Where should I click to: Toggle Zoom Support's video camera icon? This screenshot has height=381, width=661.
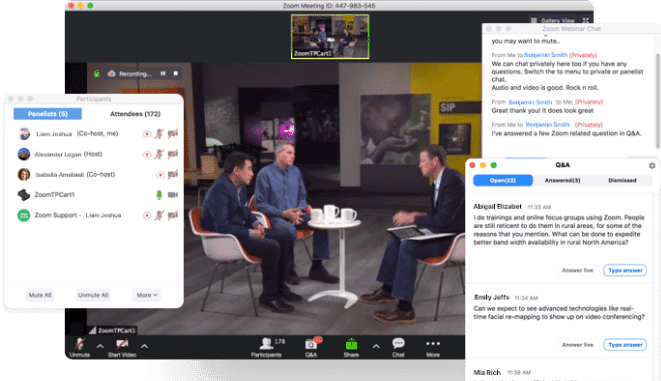[x=172, y=215]
